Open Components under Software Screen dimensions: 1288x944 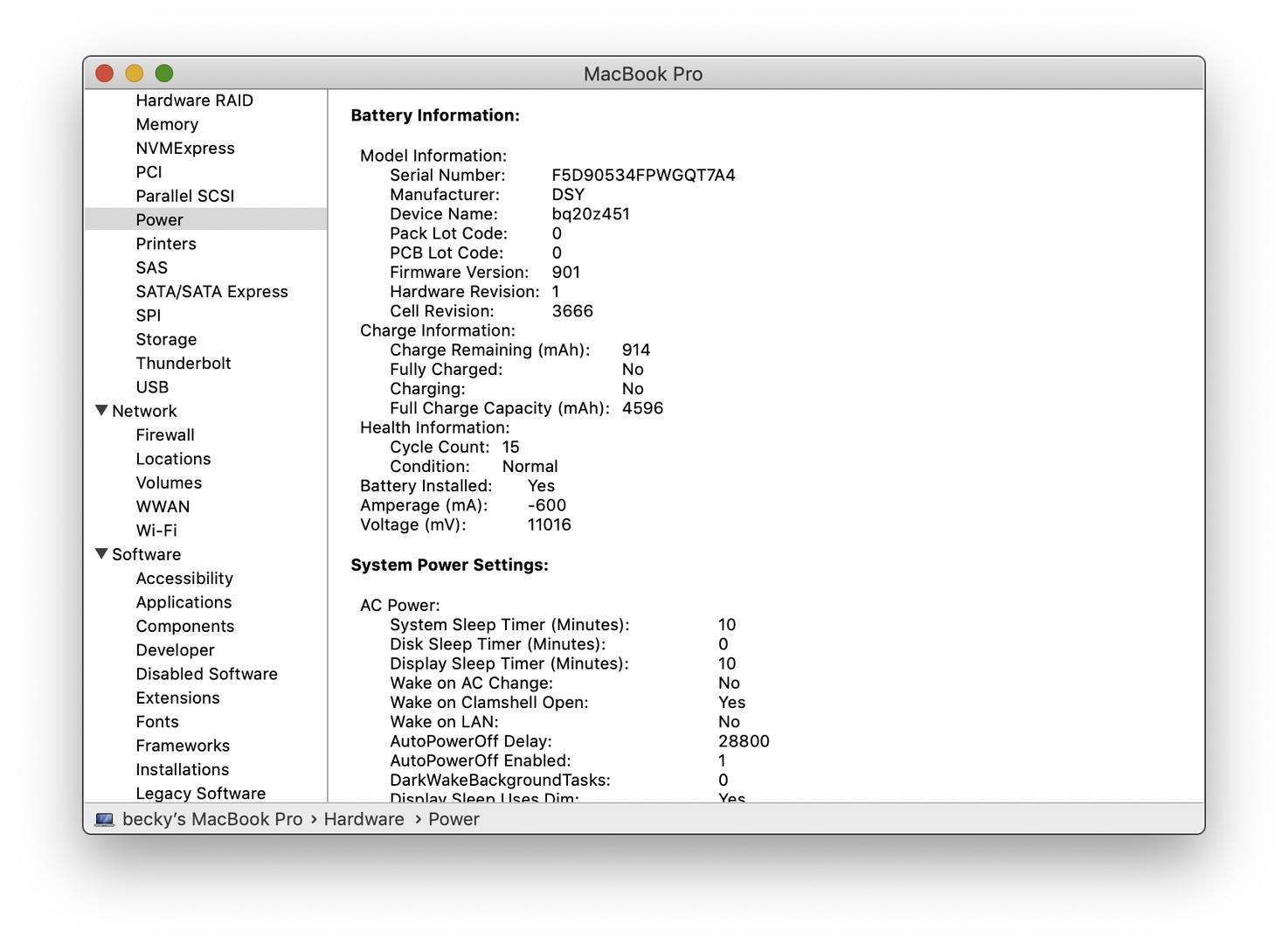tap(185, 626)
